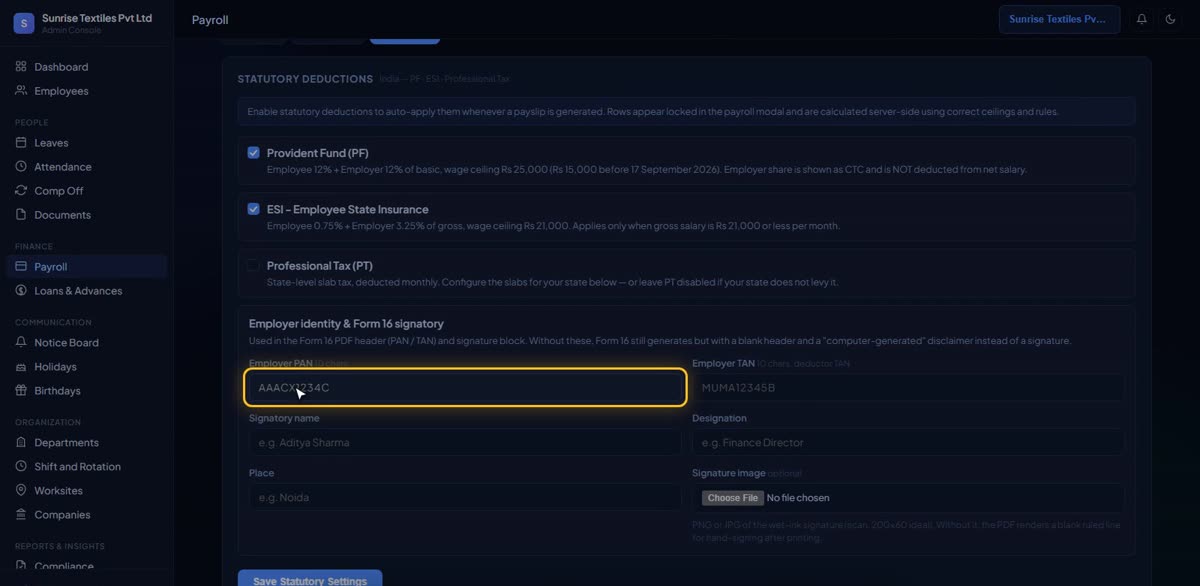Screen dimensions: 1200x586
Task: Open the Dashboard sidebar icon
Action: click(21, 67)
